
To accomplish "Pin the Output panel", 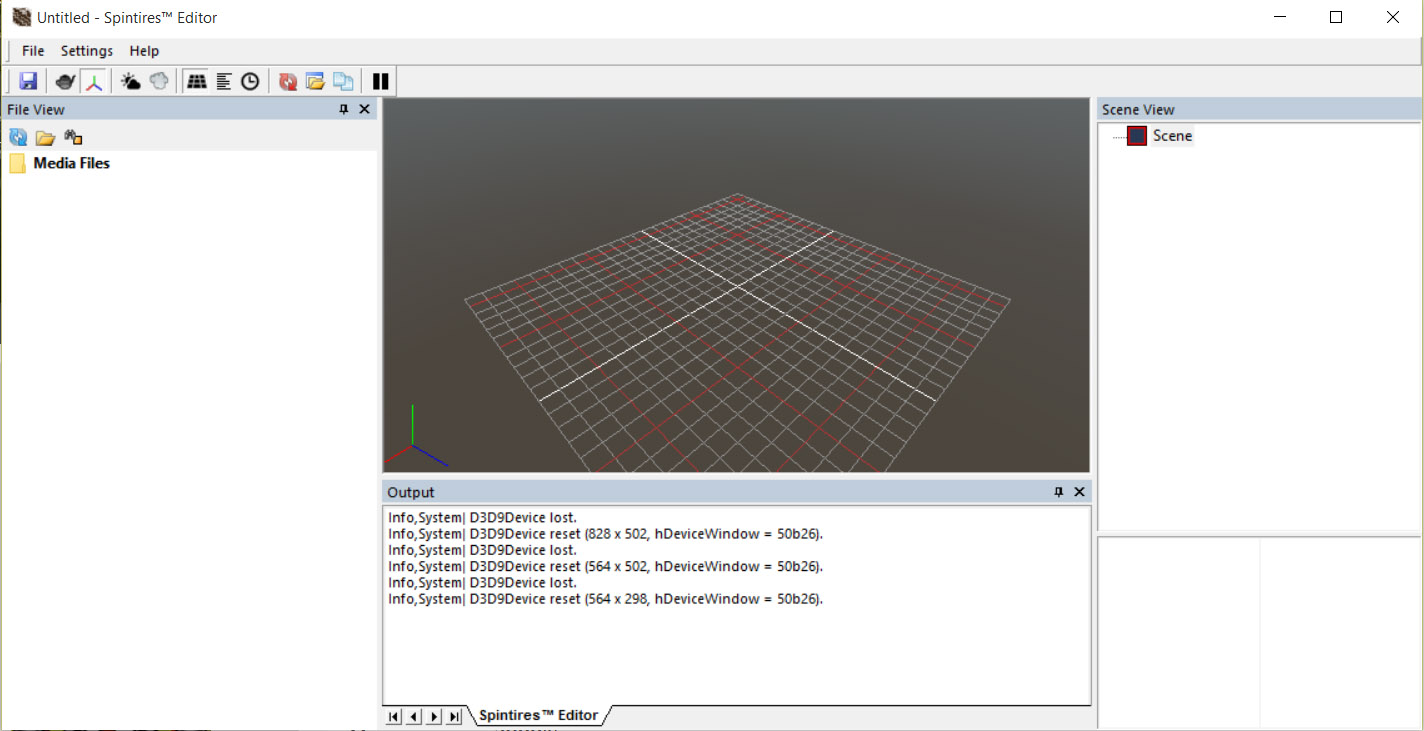I will click(1059, 492).
